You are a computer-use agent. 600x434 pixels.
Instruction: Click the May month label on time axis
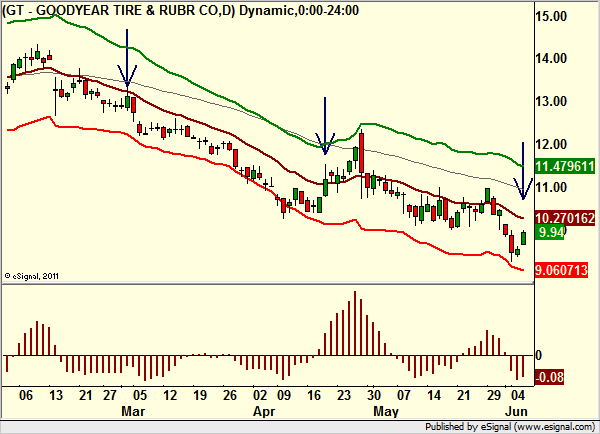[x=386, y=411]
